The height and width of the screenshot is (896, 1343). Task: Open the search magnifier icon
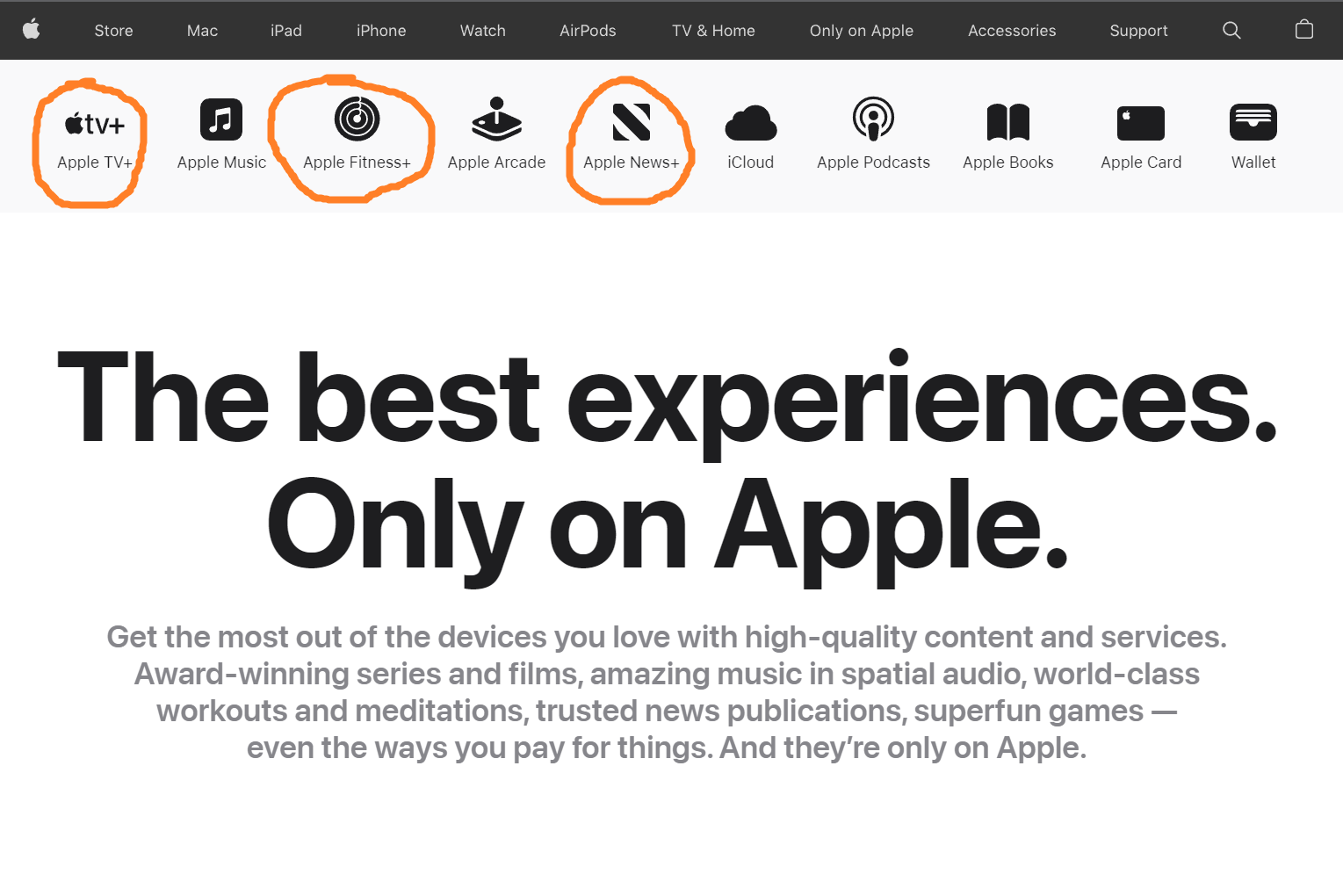pyautogui.click(x=1231, y=30)
